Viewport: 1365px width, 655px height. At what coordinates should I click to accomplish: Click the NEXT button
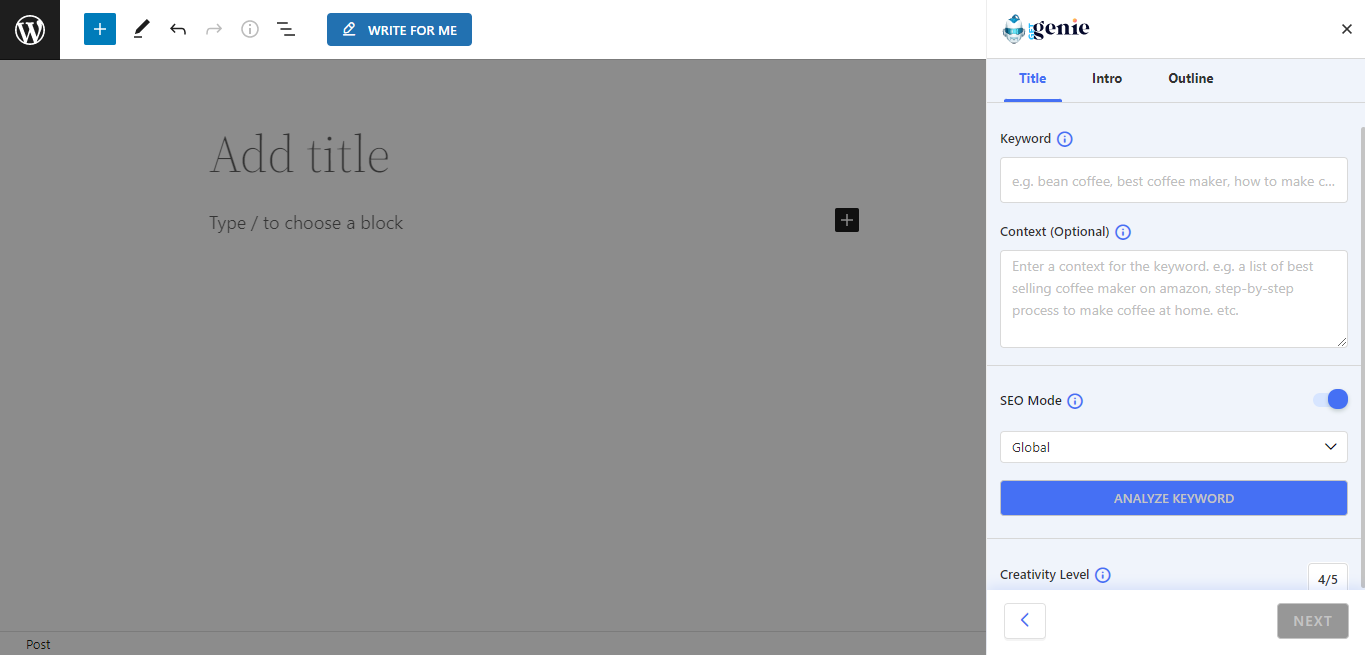point(1313,621)
